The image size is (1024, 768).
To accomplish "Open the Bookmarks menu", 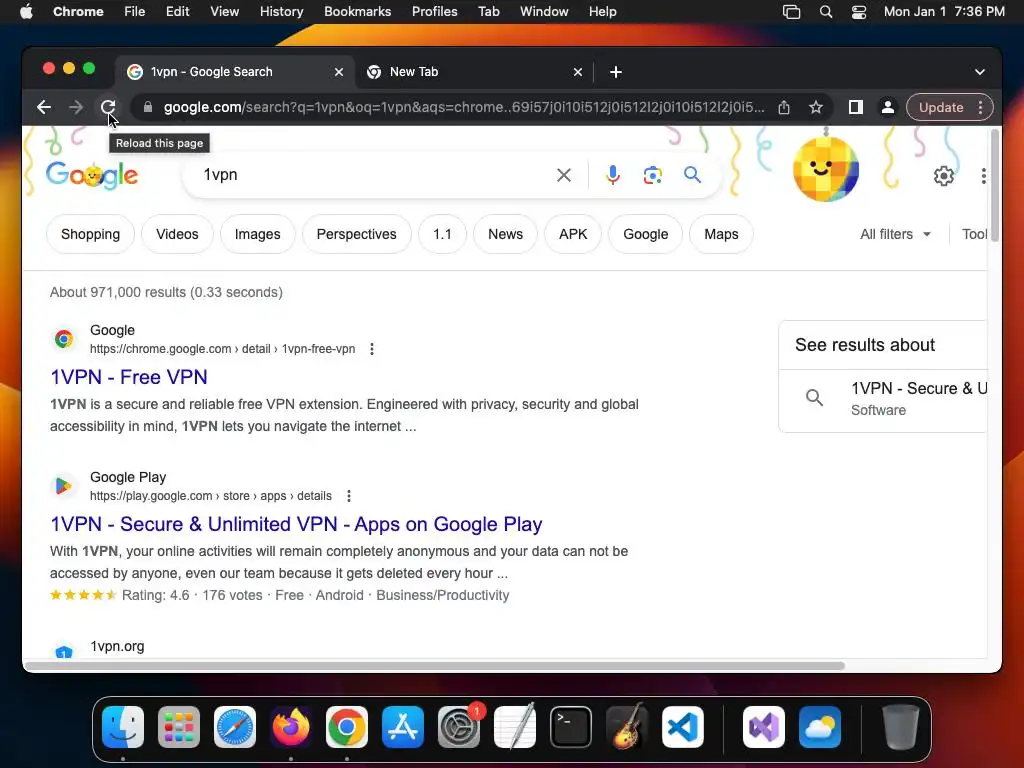I will [x=357, y=12].
